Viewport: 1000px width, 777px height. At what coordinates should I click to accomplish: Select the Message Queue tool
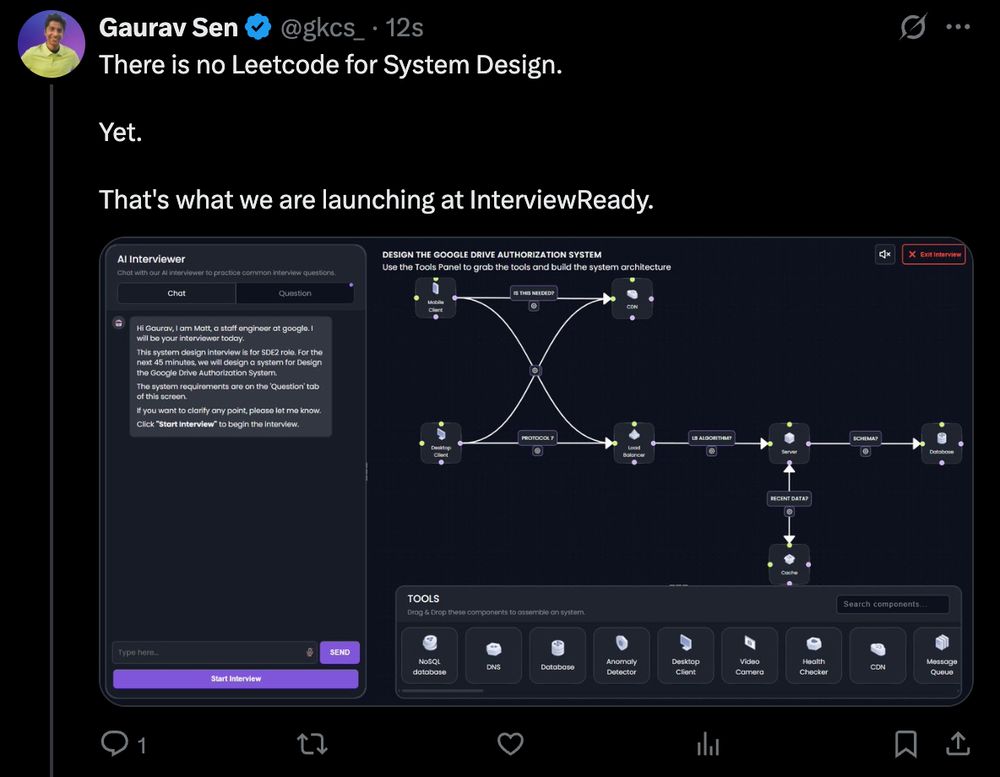point(939,655)
